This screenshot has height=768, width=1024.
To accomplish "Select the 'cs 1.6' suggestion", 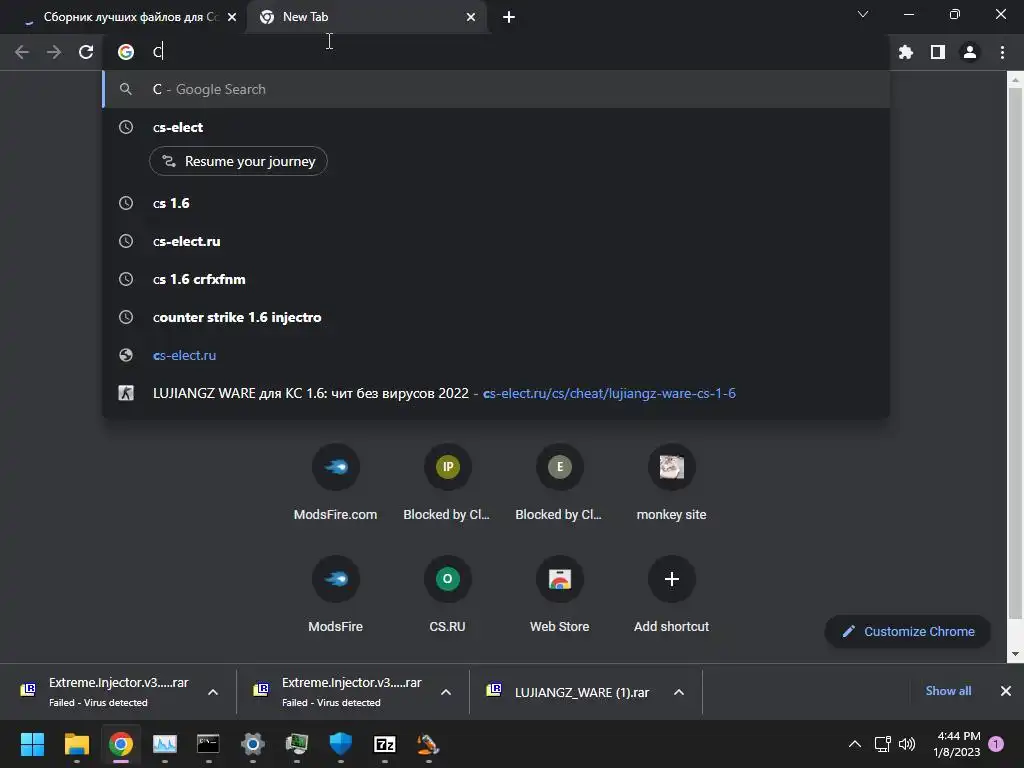I will point(496,203).
